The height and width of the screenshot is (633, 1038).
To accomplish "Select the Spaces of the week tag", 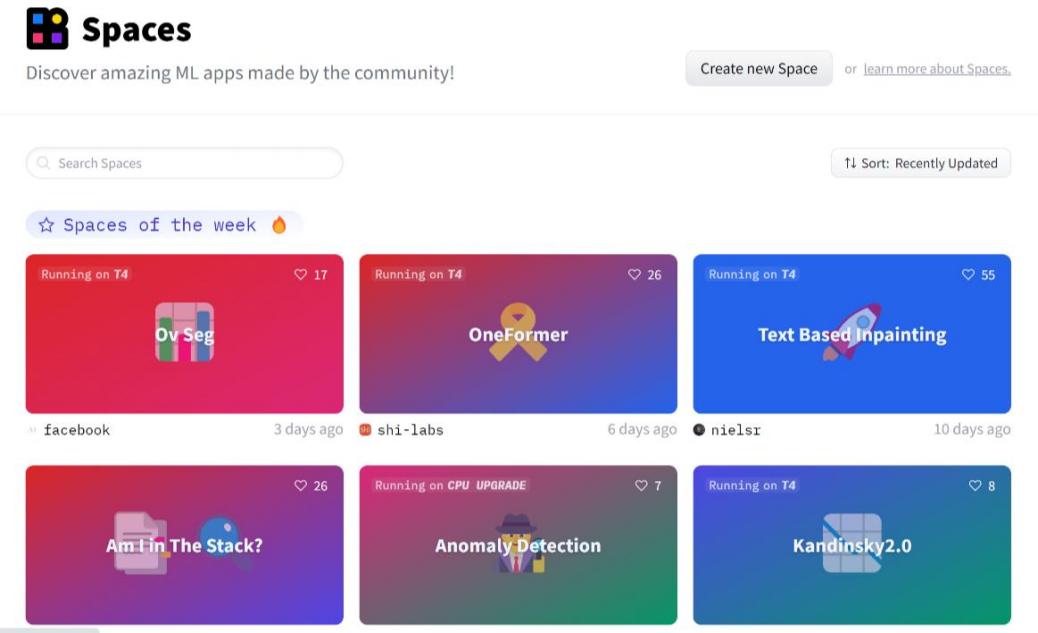I will coord(163,225).
